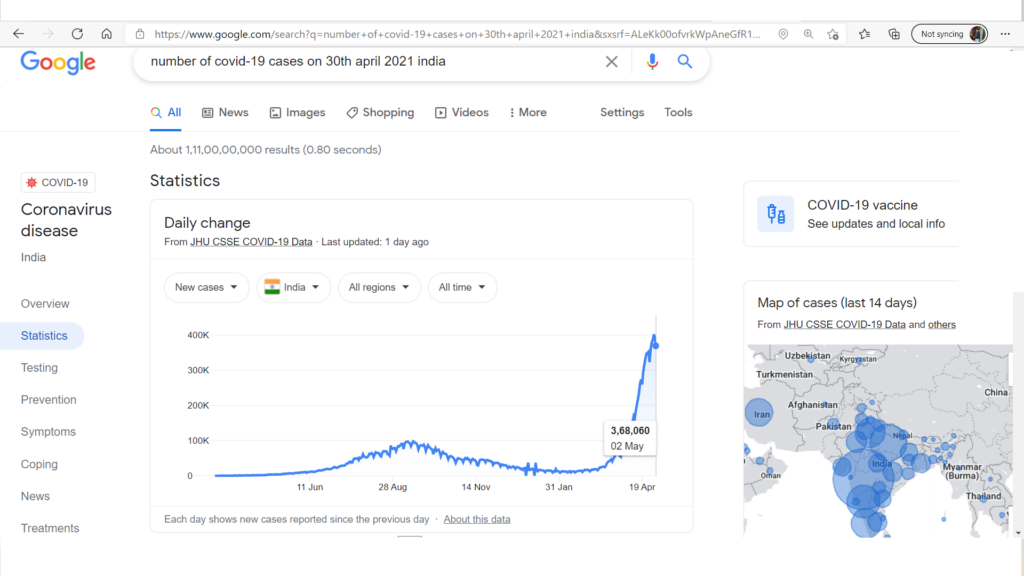Open the More search options menu

click(528, 112)
